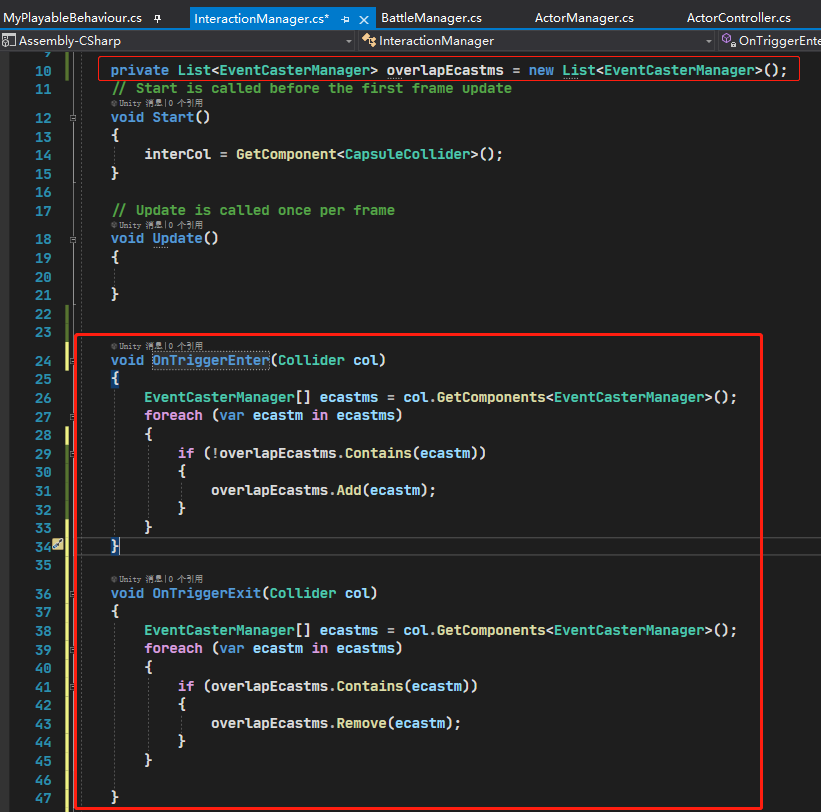
Task: Collapse the foreach block on line 39
Action: point(72,650)
